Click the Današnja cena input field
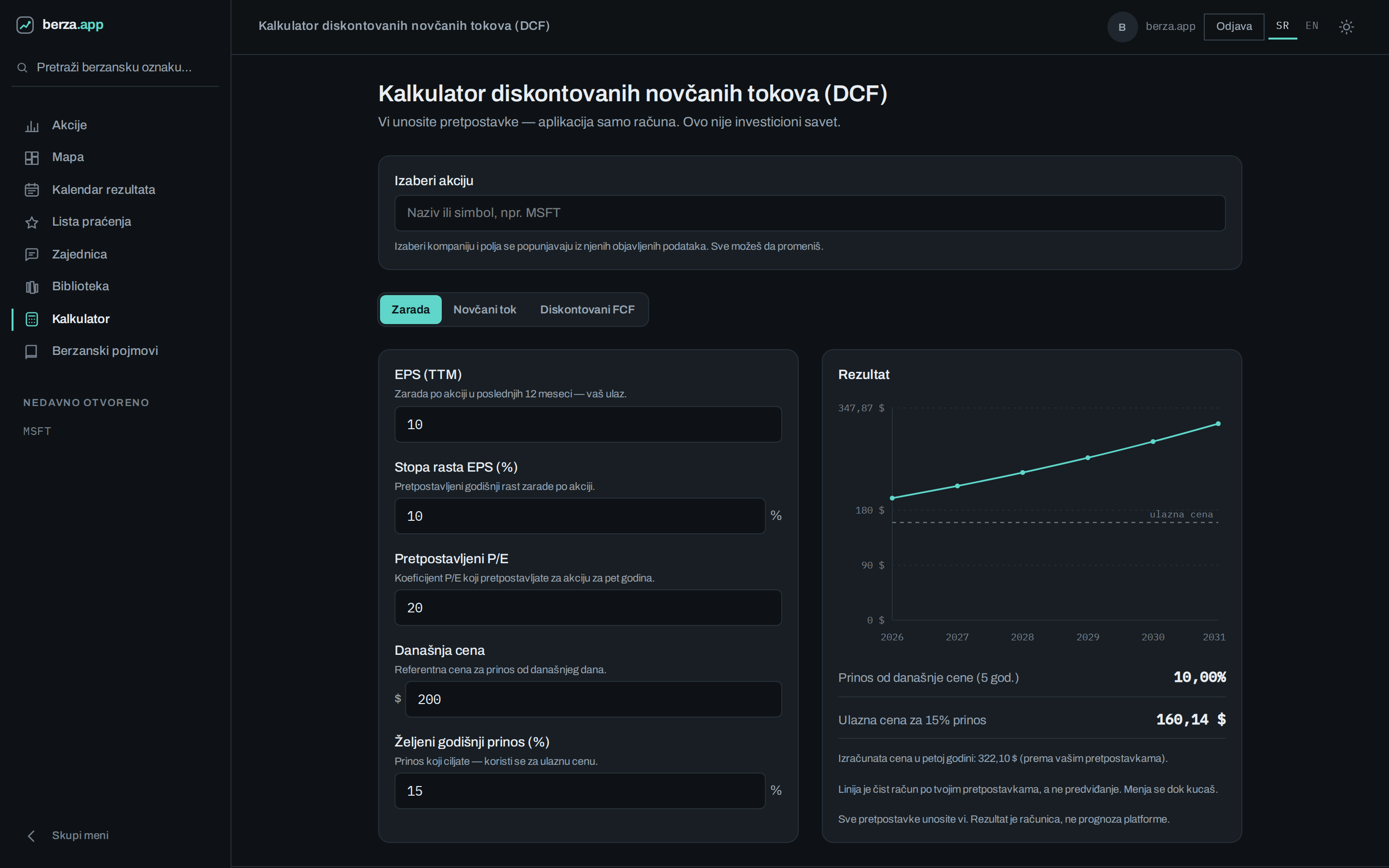This screenshot has width=1389, height=868. tap(593, 699)
